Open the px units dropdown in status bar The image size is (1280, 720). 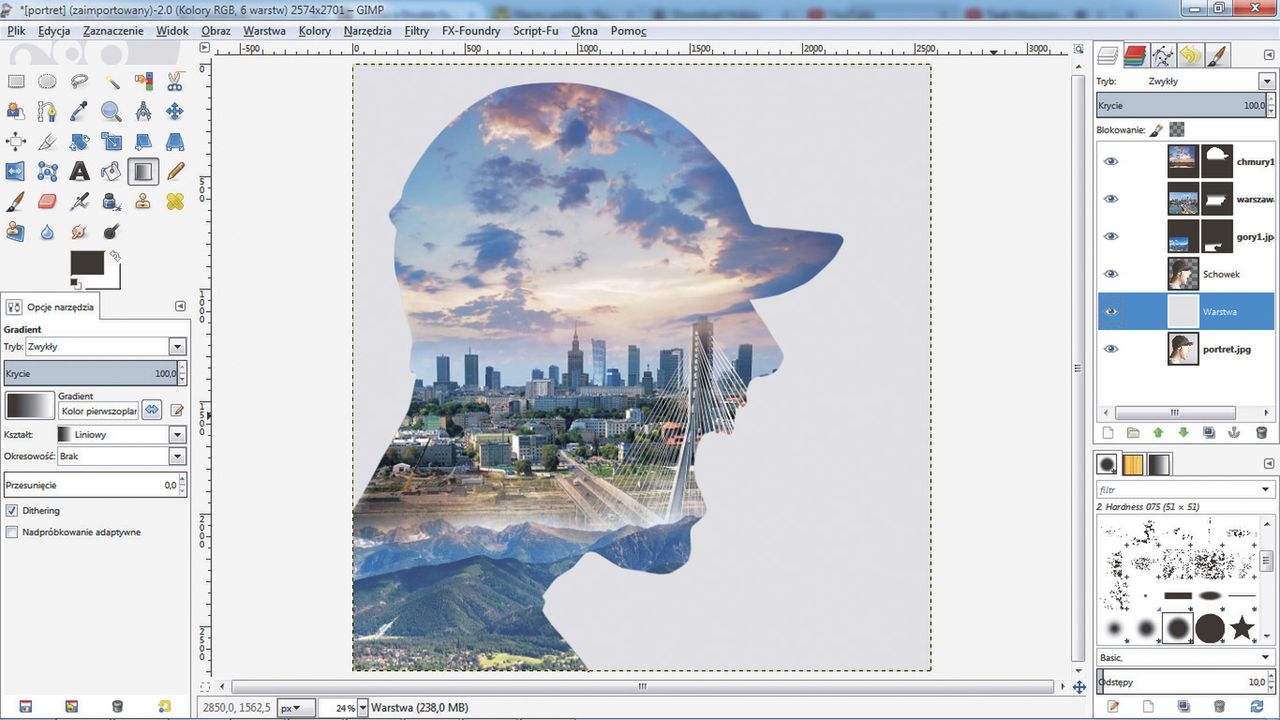point(297,708)
